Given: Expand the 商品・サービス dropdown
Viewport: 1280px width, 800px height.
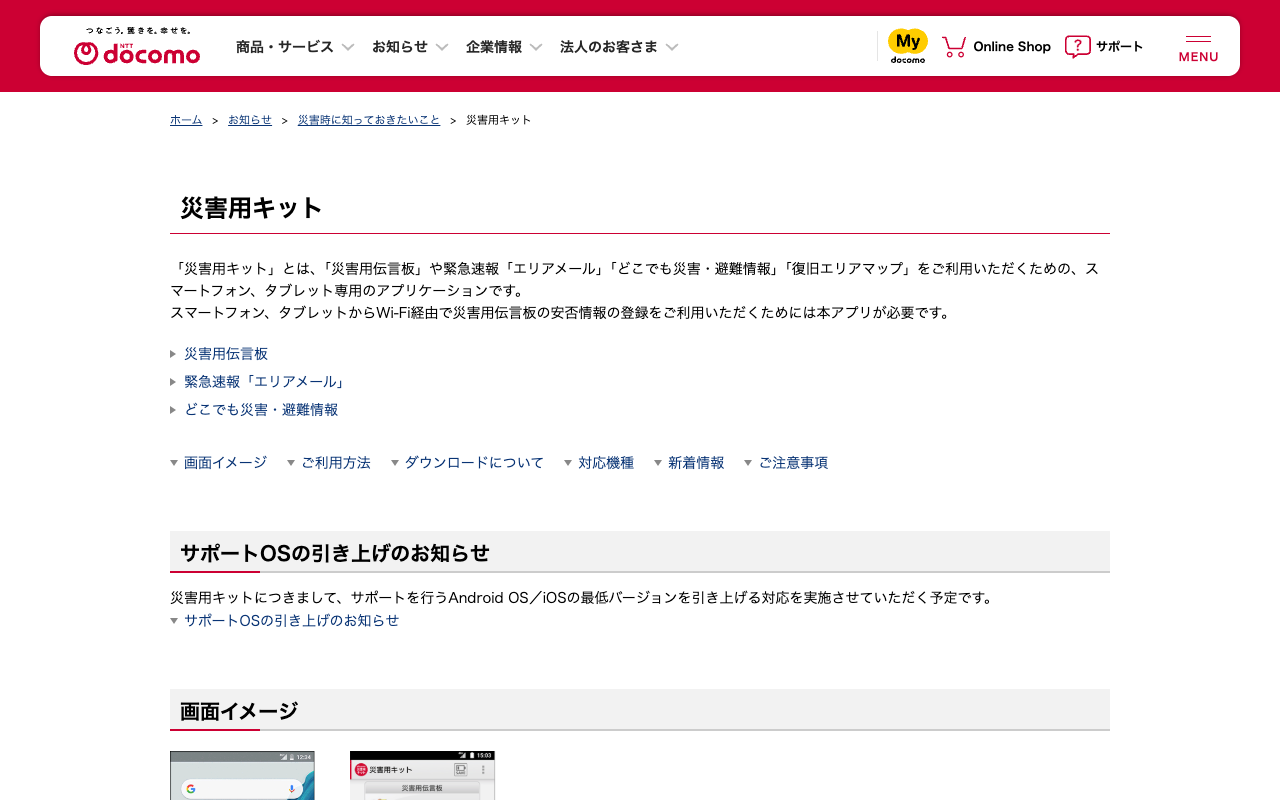Looking at the screenshot, I should 295,47.
